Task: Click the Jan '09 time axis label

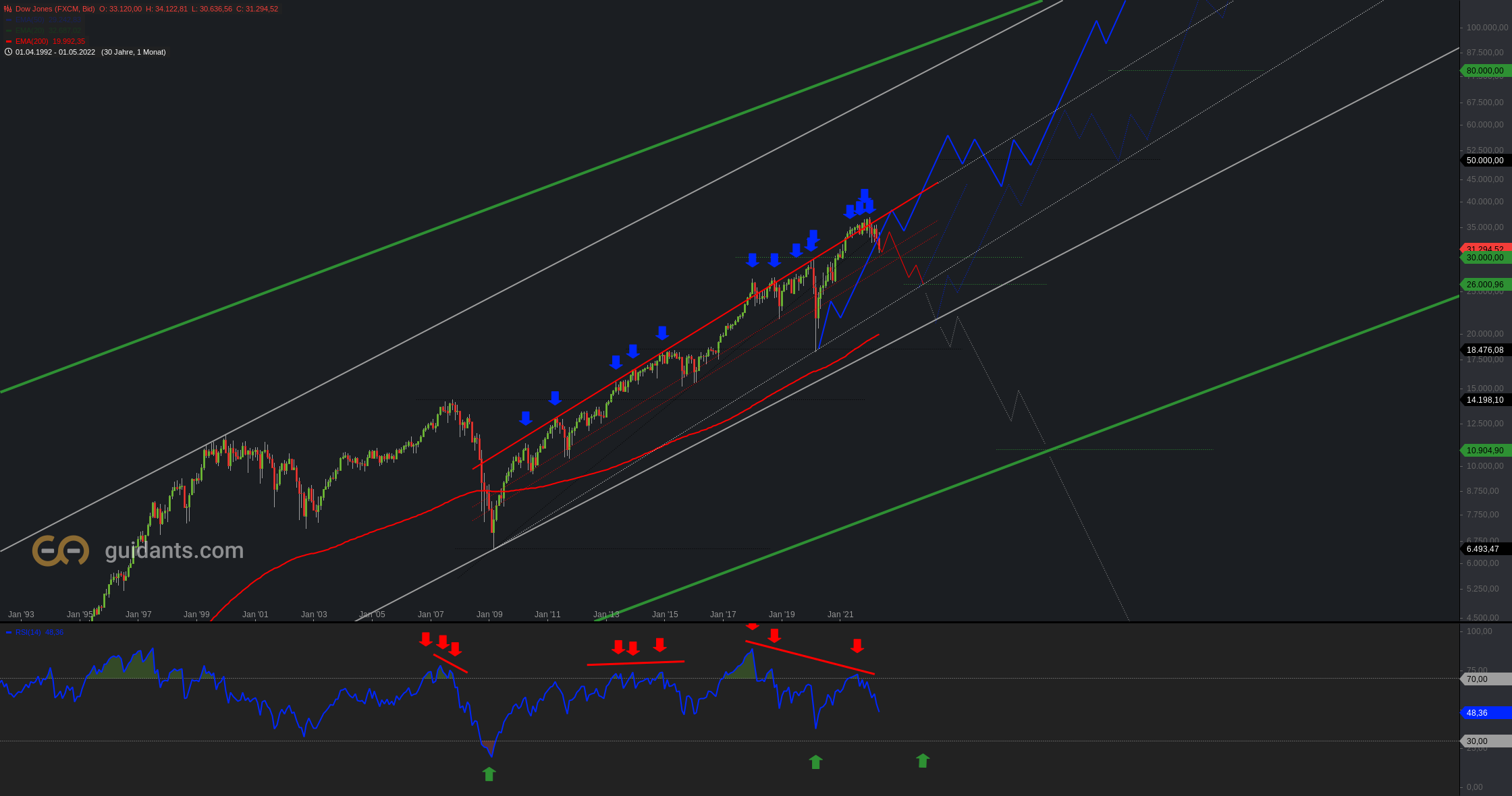Action: coord(489,614)
